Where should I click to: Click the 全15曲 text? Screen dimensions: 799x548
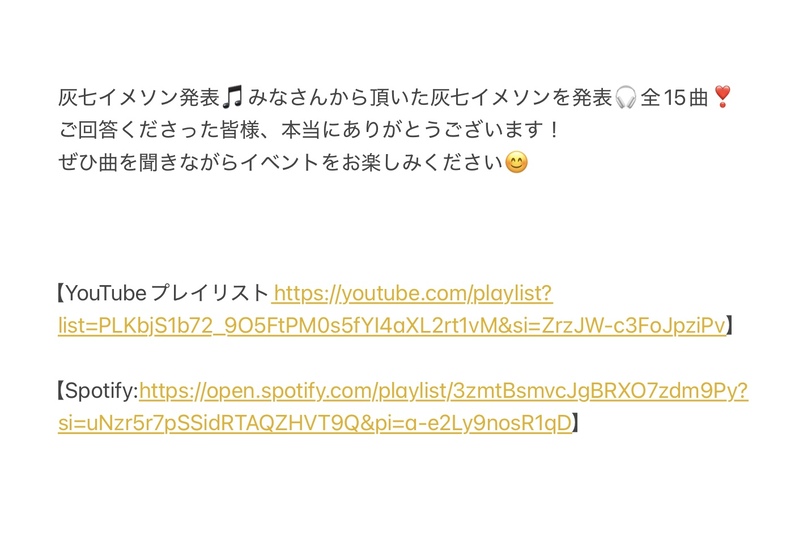click(675, 97)
